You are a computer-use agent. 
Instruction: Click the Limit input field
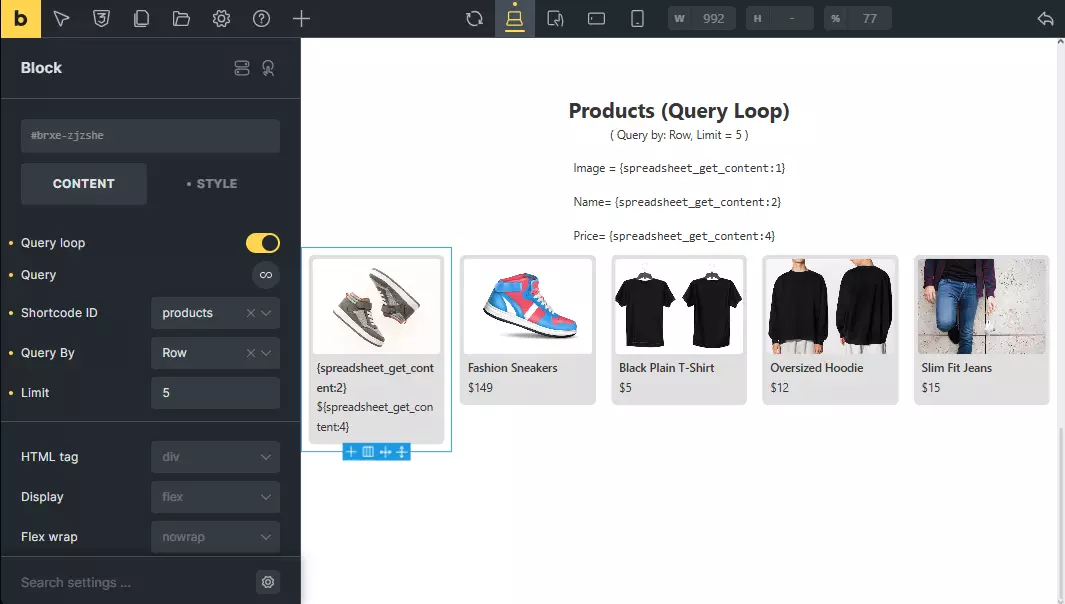pyautogui.click(x=215, y=393)
